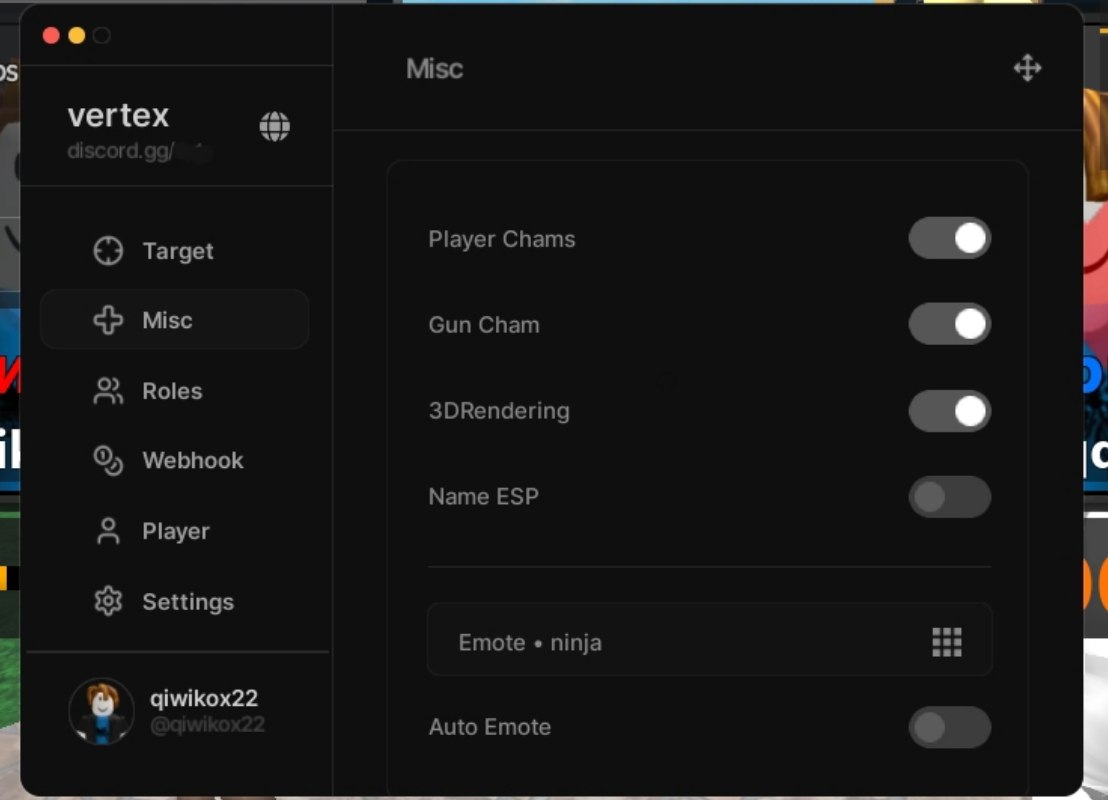Click the move arrows icon in header

point(1027,69)
